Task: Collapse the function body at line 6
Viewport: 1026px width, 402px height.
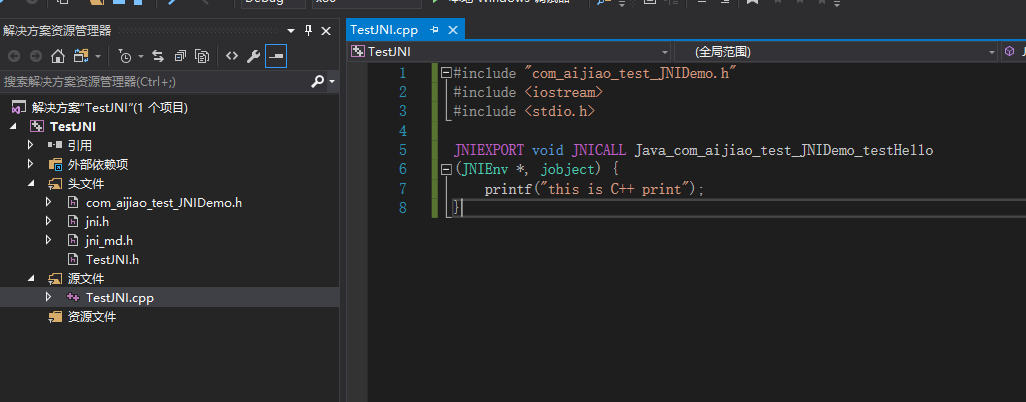Action: pyautogui.click(x=446, y=169)
